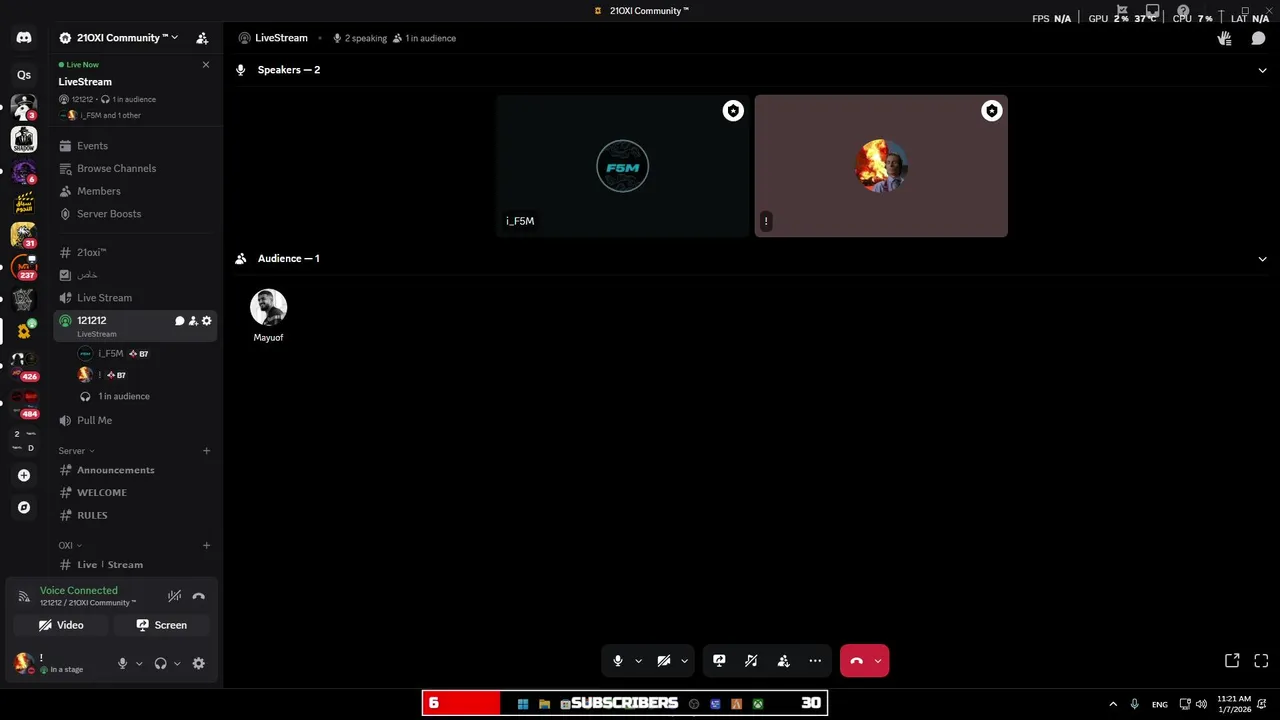Close the Live Now stage banner
Viewport: 1280px width, 720px height.
(206, 64)
